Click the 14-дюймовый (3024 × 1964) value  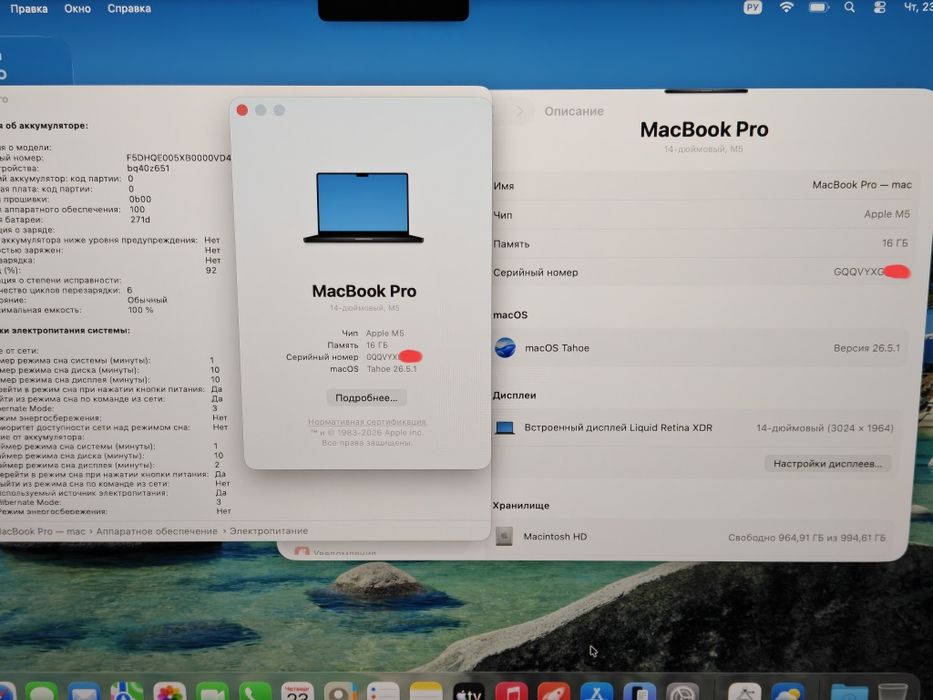(825, 428)
